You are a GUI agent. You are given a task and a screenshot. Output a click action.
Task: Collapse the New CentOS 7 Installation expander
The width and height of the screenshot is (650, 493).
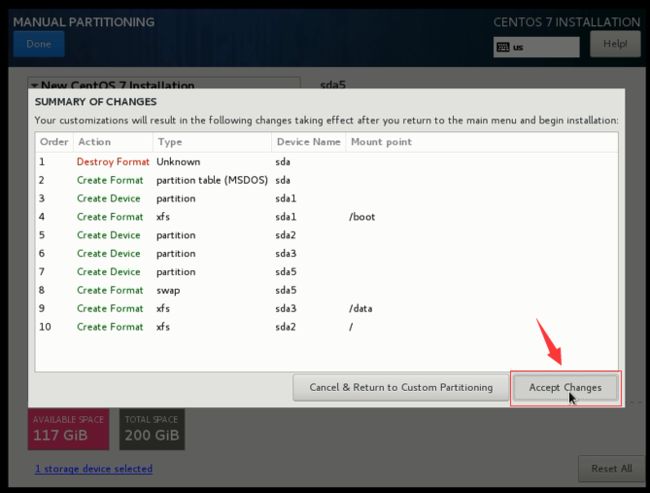[35, 85]
